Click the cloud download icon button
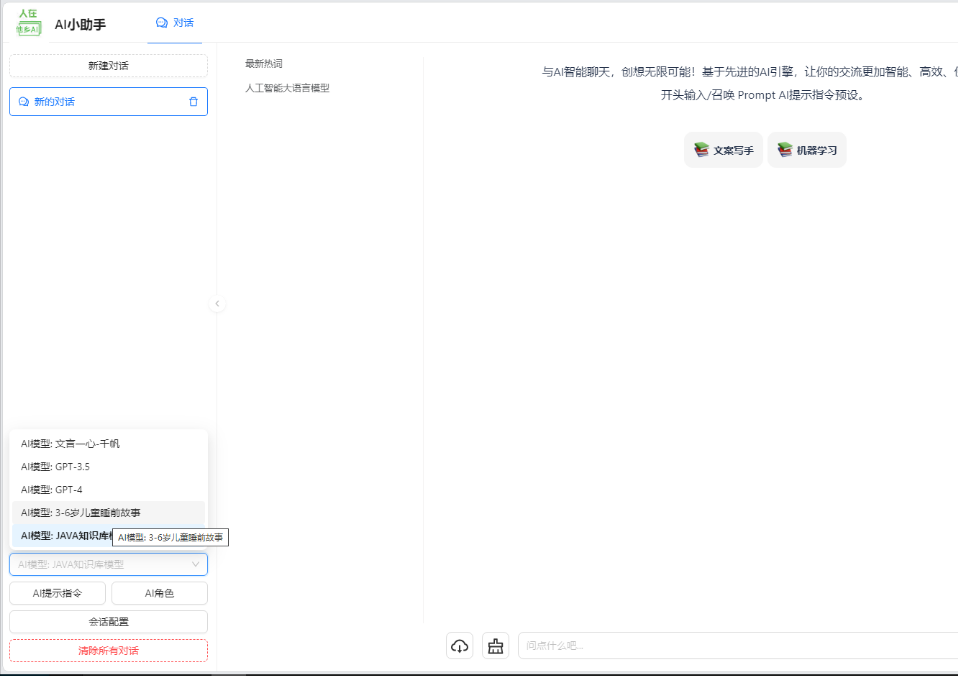 point(459,646)
